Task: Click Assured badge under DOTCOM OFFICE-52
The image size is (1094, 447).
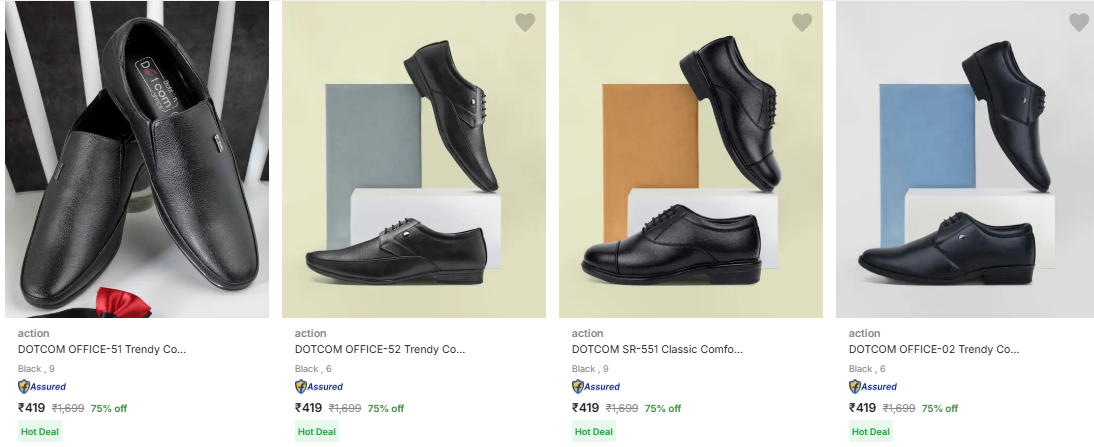Action: point(319,387)
